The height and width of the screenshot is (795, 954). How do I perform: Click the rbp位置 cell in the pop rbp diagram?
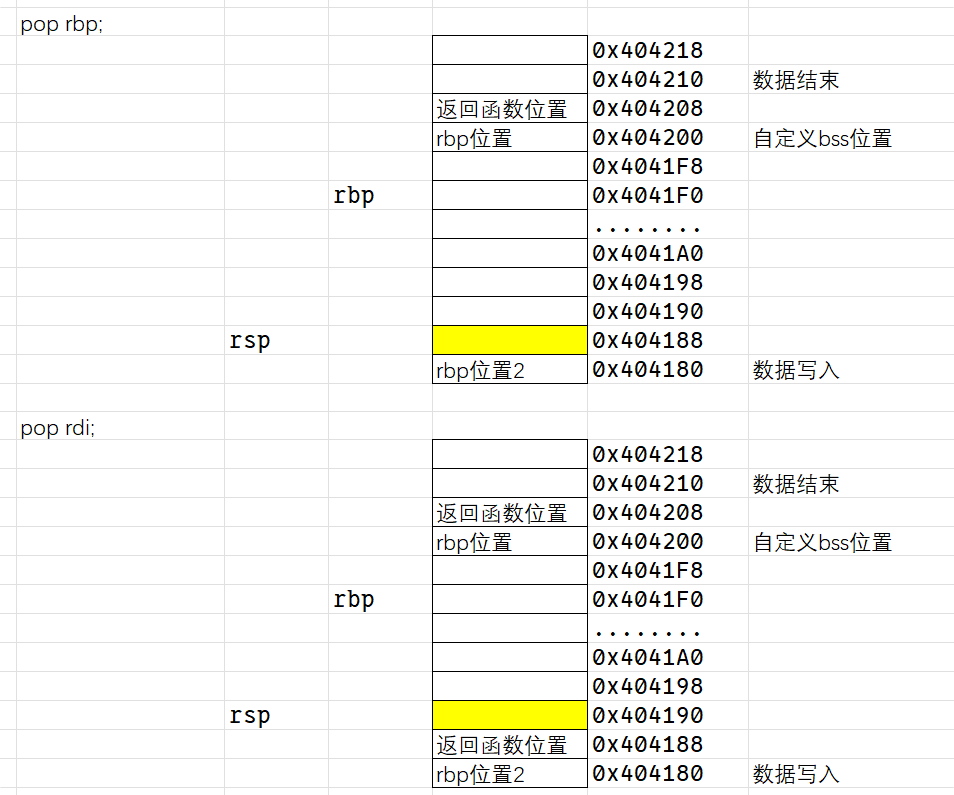(x=510, y=137)
